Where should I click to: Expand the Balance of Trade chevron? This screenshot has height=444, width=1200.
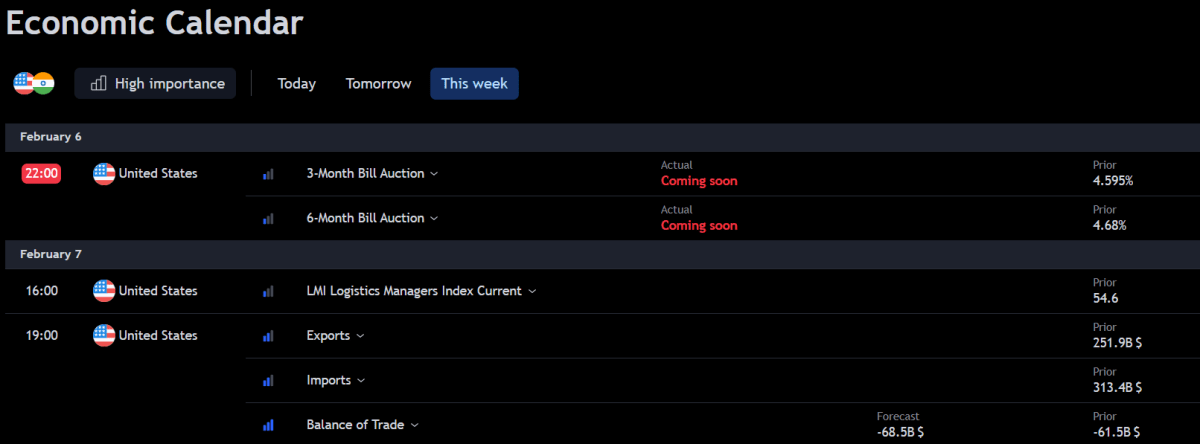coord(414,425)
